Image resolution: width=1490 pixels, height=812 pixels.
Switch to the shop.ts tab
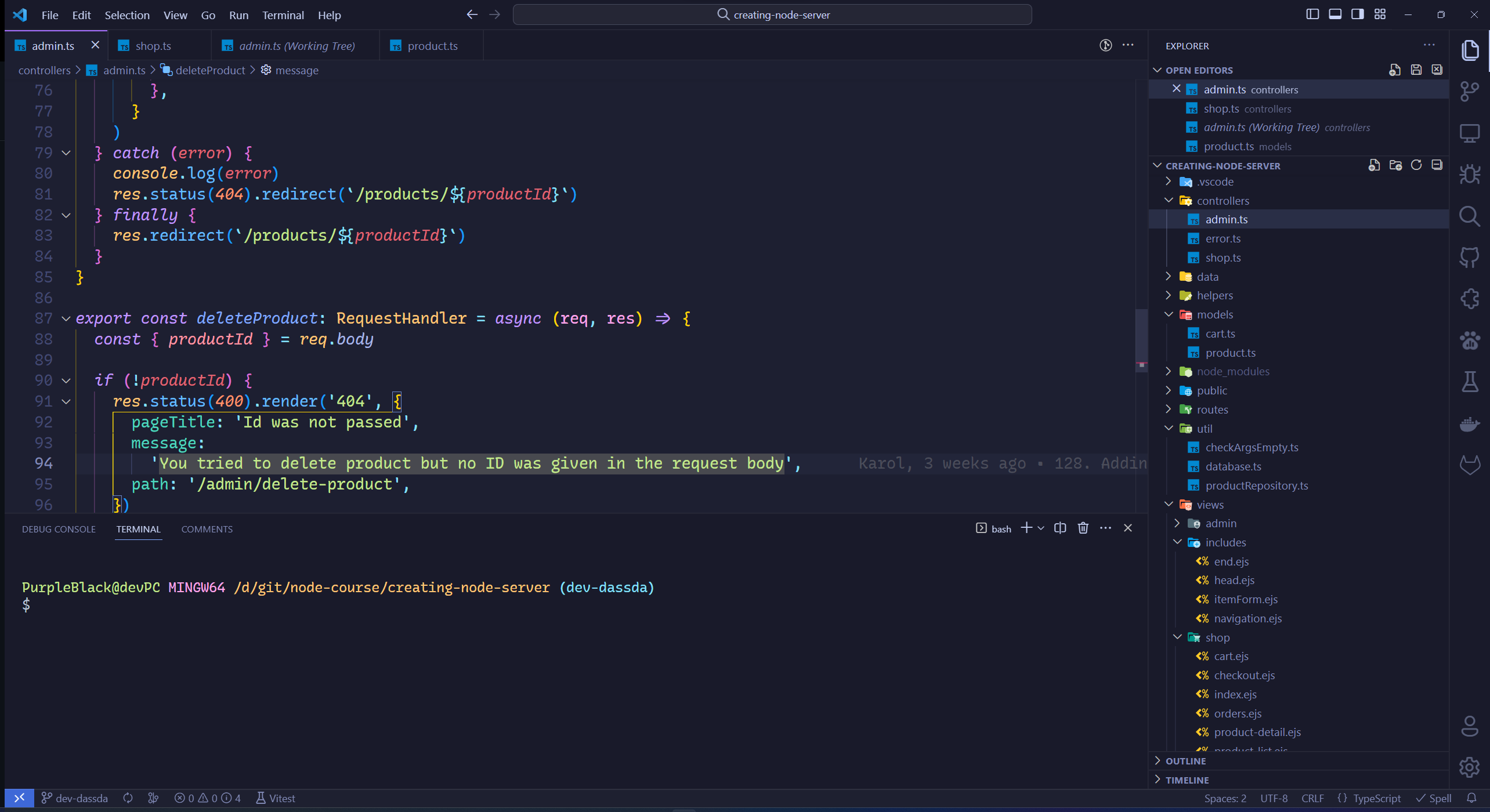153,46
